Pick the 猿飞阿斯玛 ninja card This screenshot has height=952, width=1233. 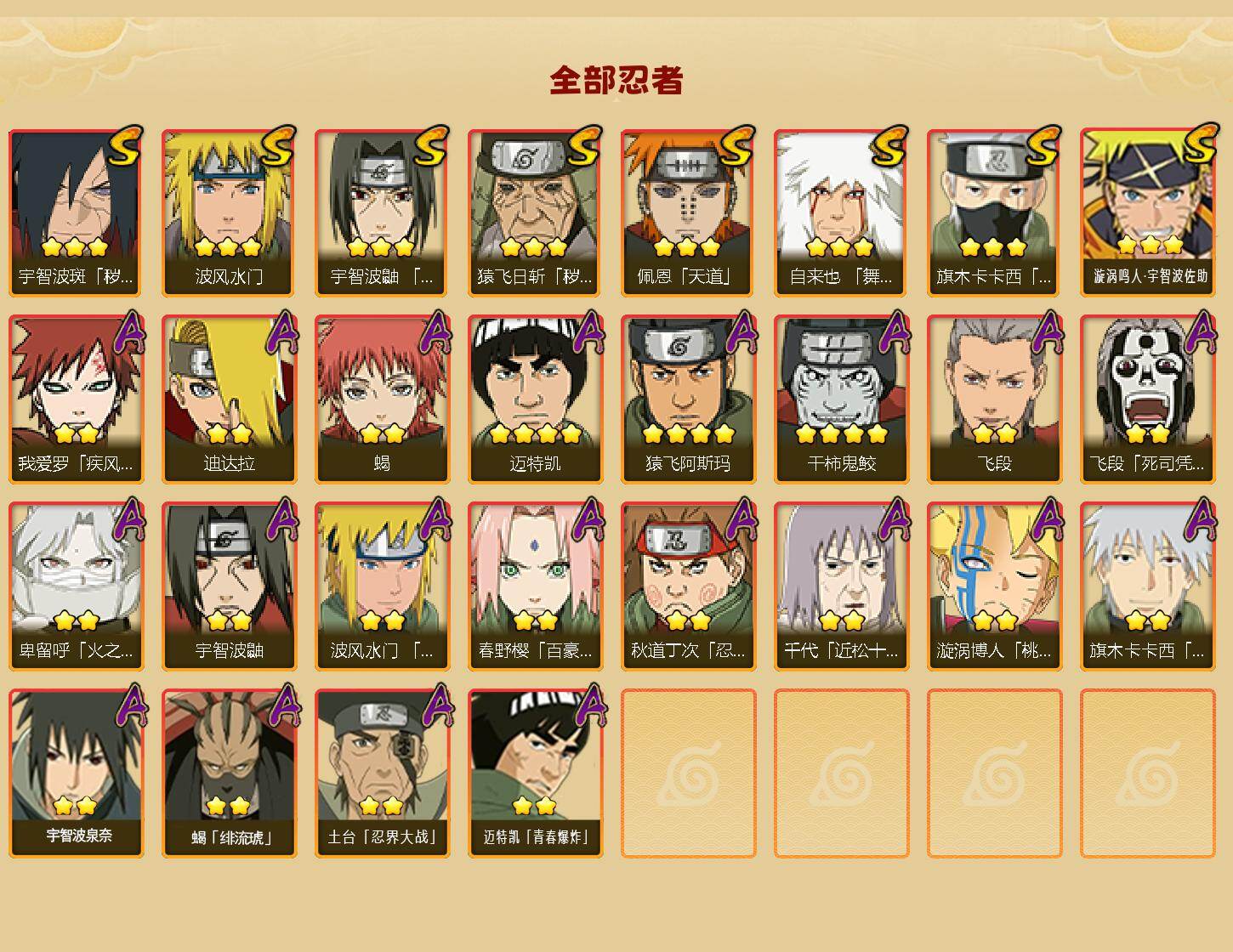[688, 399]
